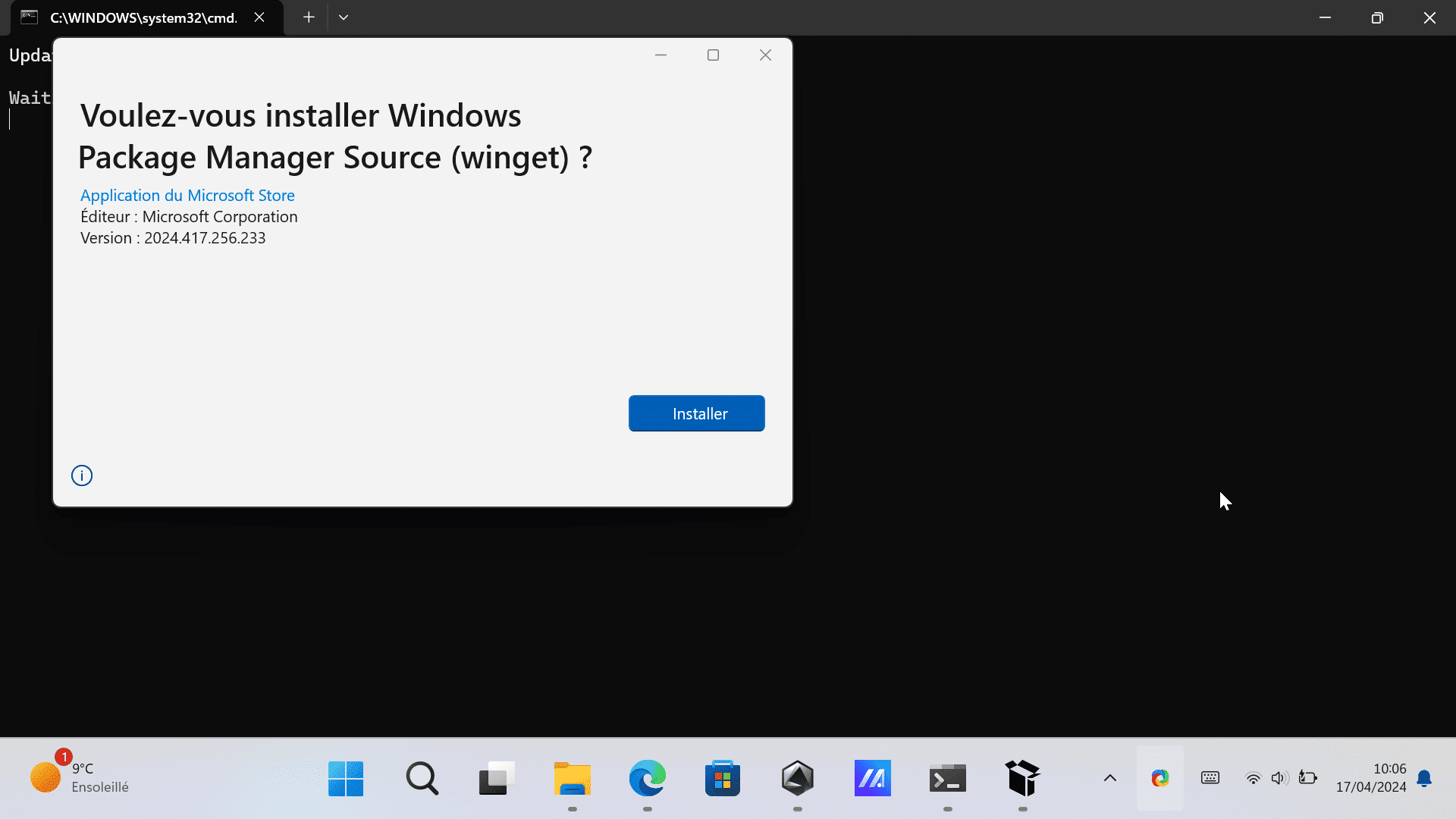
Task: Open the Application du Microsoft Store link
Action: click(187, 195)
